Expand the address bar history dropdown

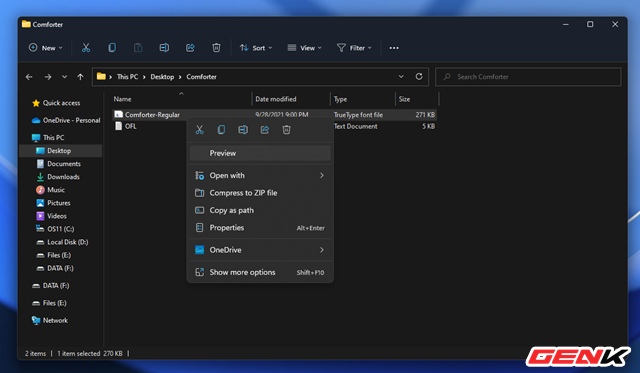click(x=401, y=76)
